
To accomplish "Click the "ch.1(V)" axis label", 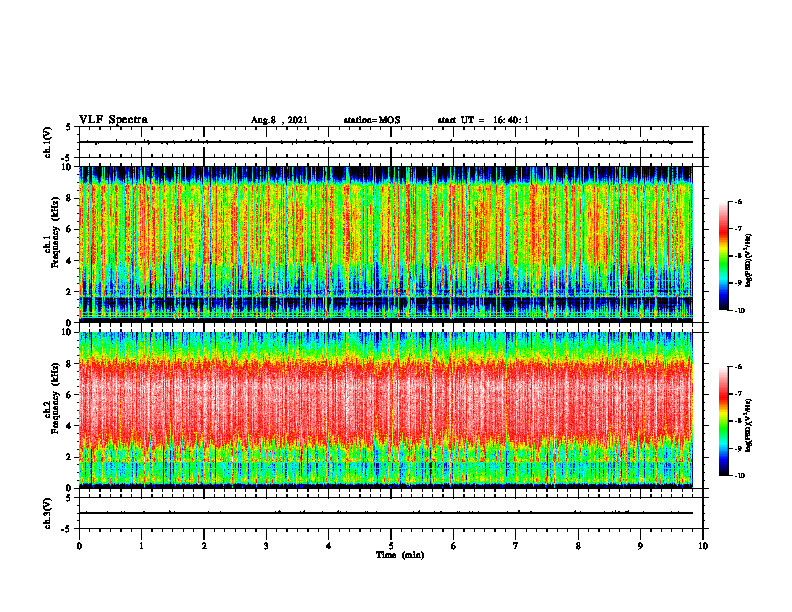I will pos(48,142).
